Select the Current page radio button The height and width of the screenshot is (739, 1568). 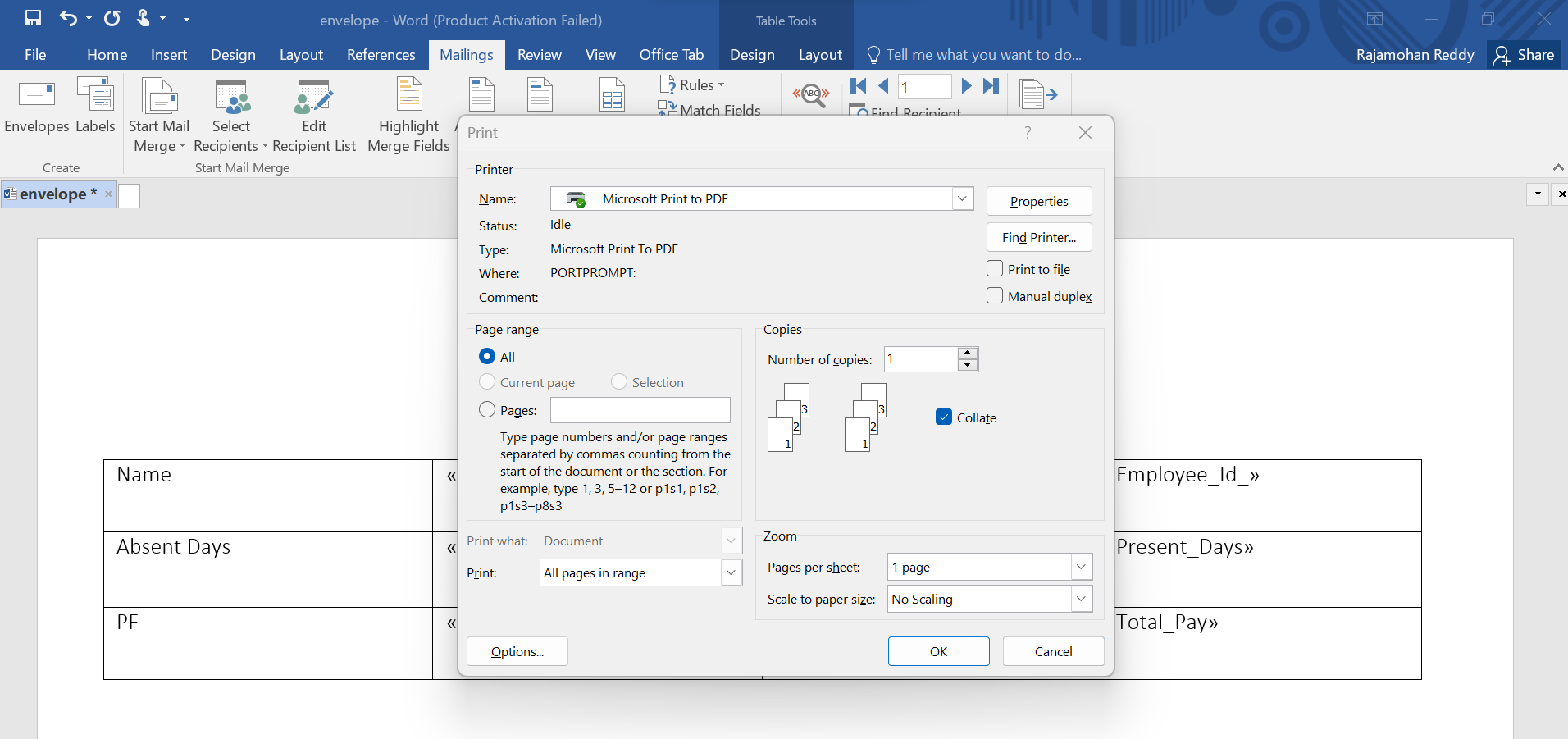[487, 381]
